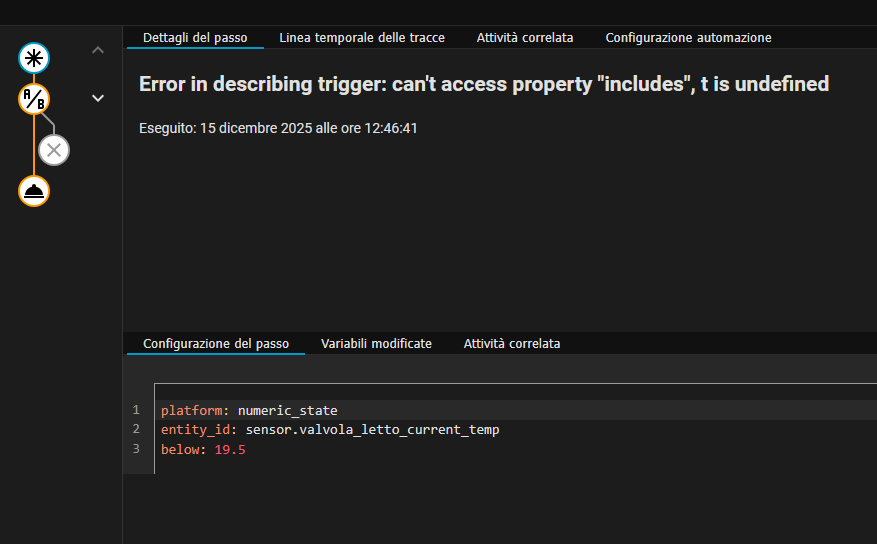Go to next step with down chevron

[98, 98]
